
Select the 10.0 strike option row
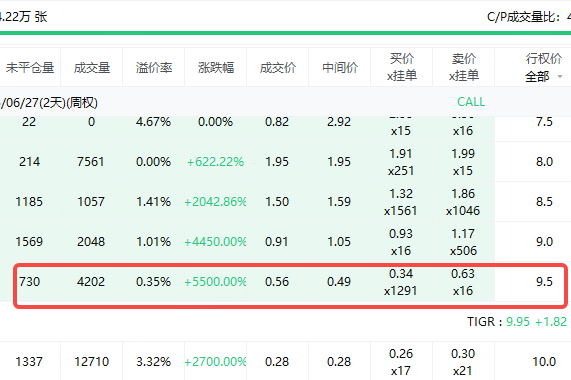point(286,362)
